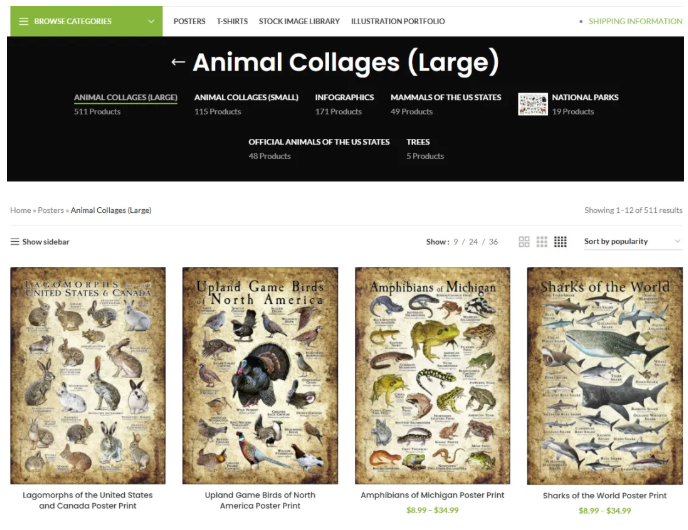This screenshot has height=530, width=688.
Task: Open Amphibians of Michigan Poster Print title
Action: pos(432,495)
